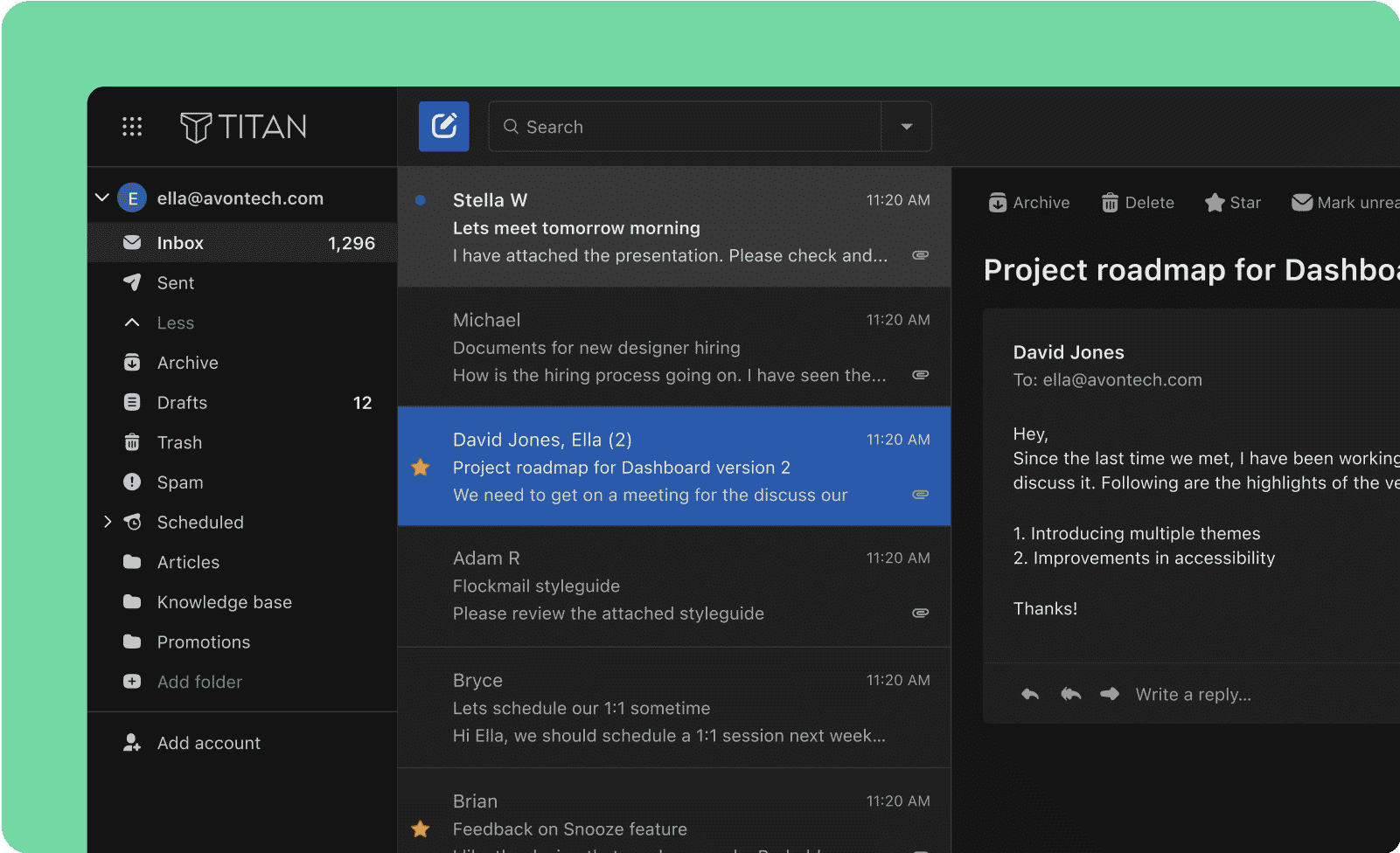
Task: Click the forward arrow icon
Action: (x=1110, y=694)
